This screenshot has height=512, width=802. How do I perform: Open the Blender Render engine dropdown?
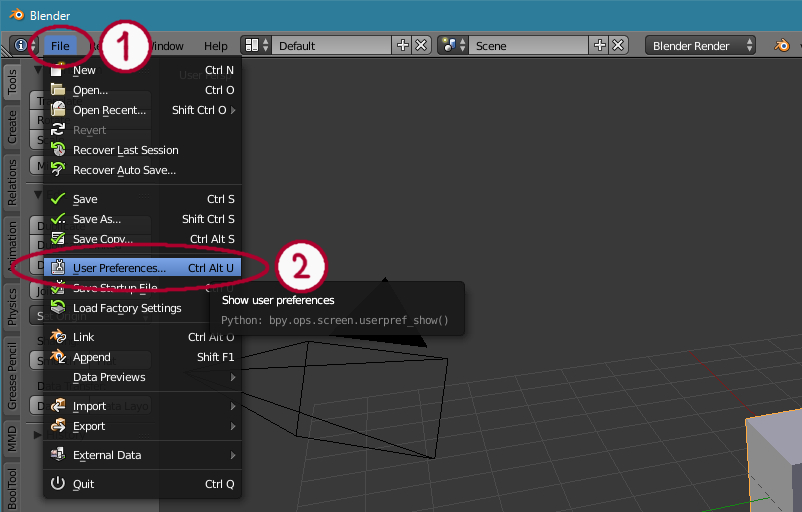pos(701,45)
